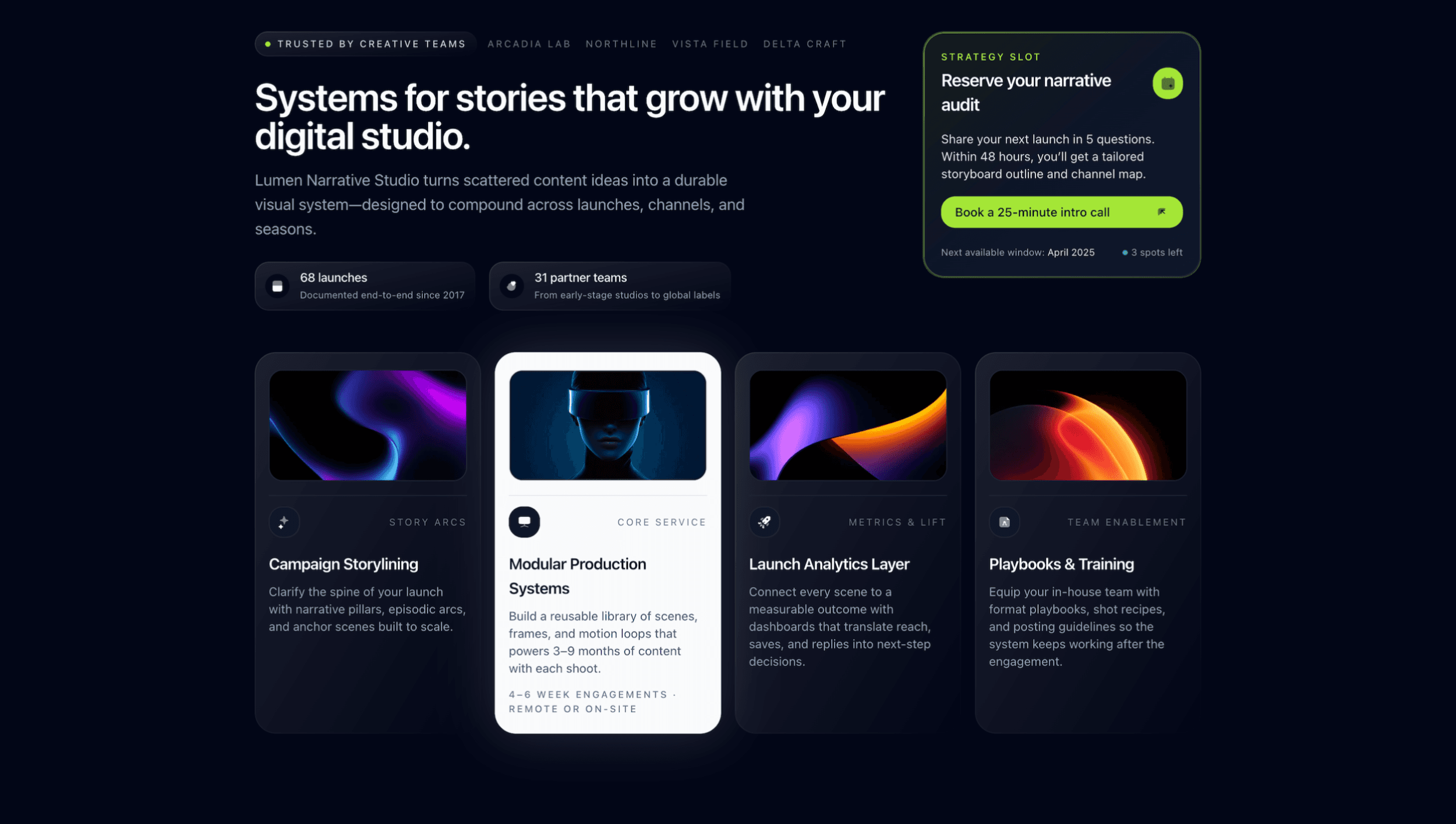Click the Vista Field brand name

pyautogui.click(x=710, y=44)
